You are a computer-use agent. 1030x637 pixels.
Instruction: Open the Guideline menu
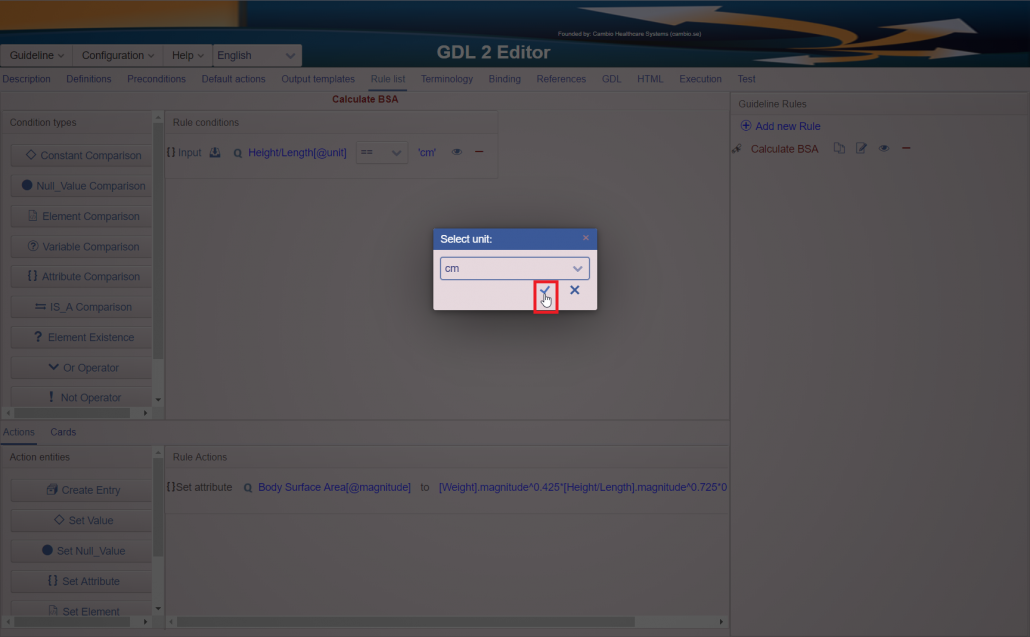37,56
